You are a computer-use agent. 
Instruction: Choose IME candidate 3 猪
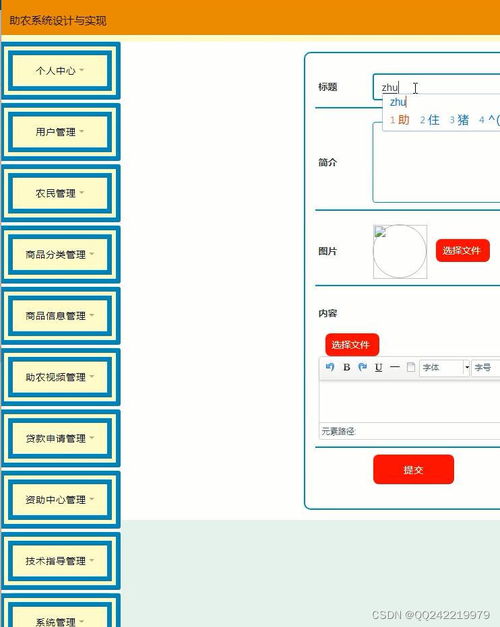[459, 120]
